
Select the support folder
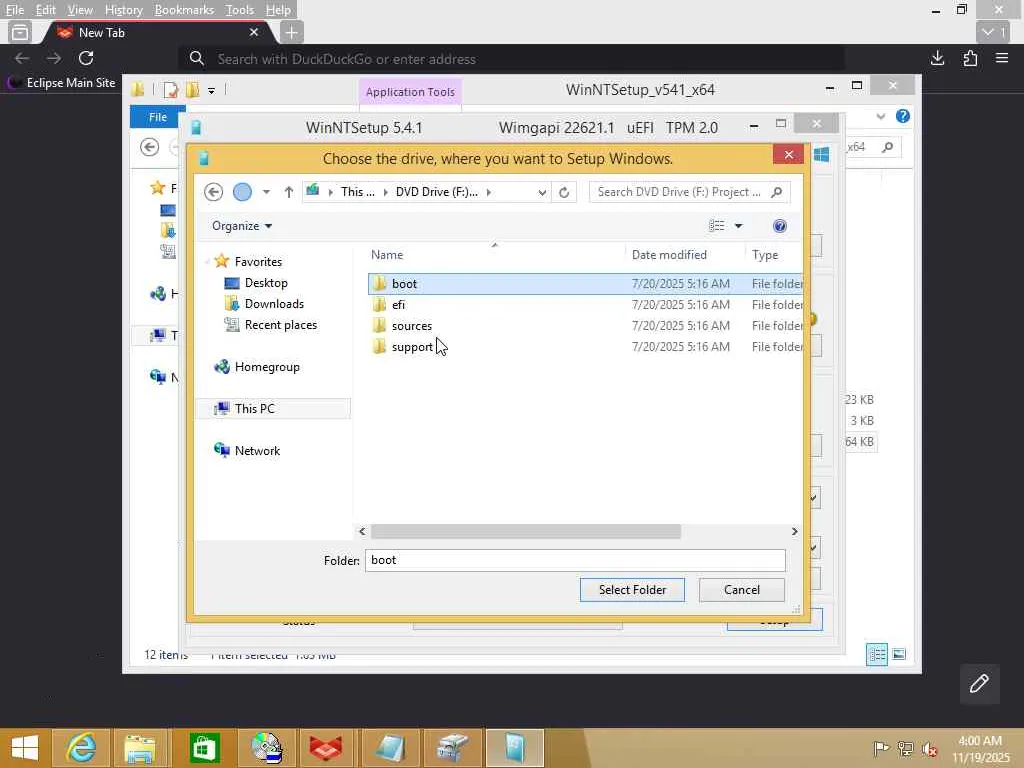pyautogui.click(x=585, y=346)
